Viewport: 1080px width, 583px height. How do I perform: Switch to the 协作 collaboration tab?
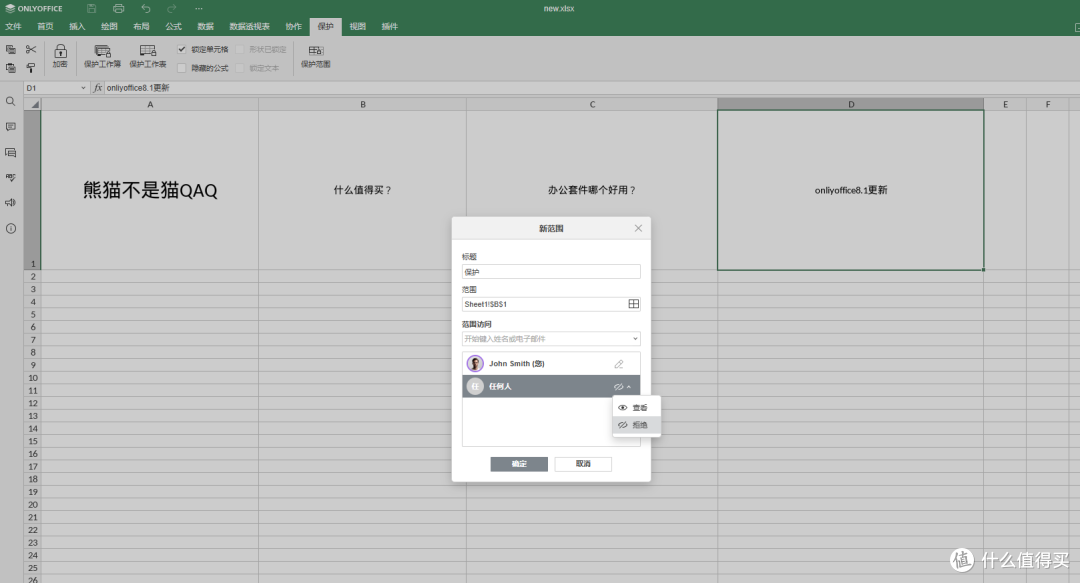(x=293, y=26)
